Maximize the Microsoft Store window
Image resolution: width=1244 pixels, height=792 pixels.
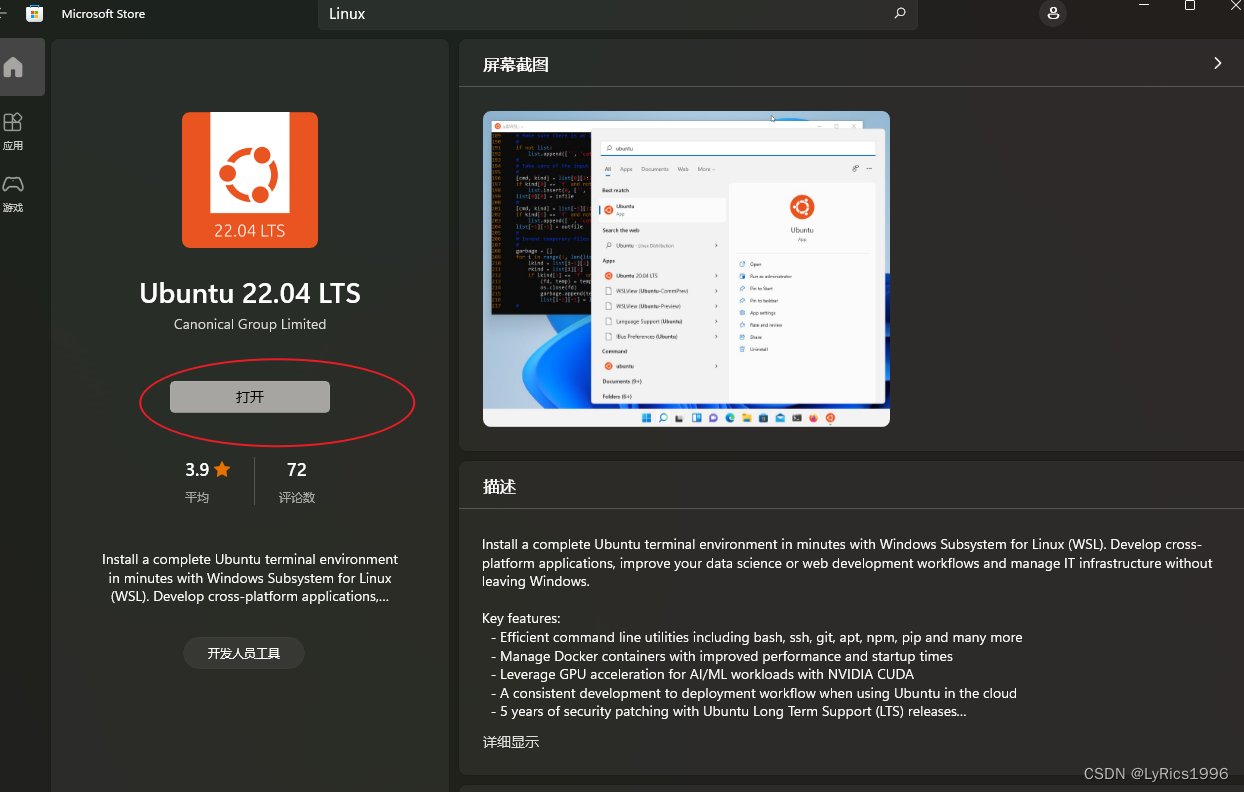tap(1190, 6)
